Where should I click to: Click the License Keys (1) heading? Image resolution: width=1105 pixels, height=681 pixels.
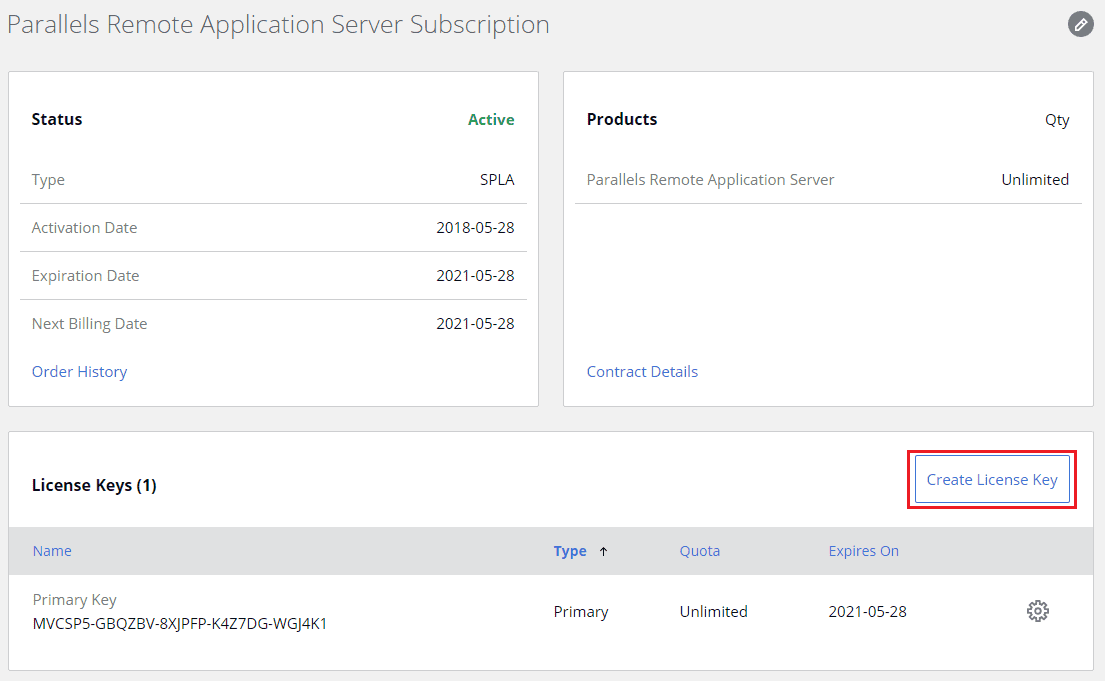[94, 485]
